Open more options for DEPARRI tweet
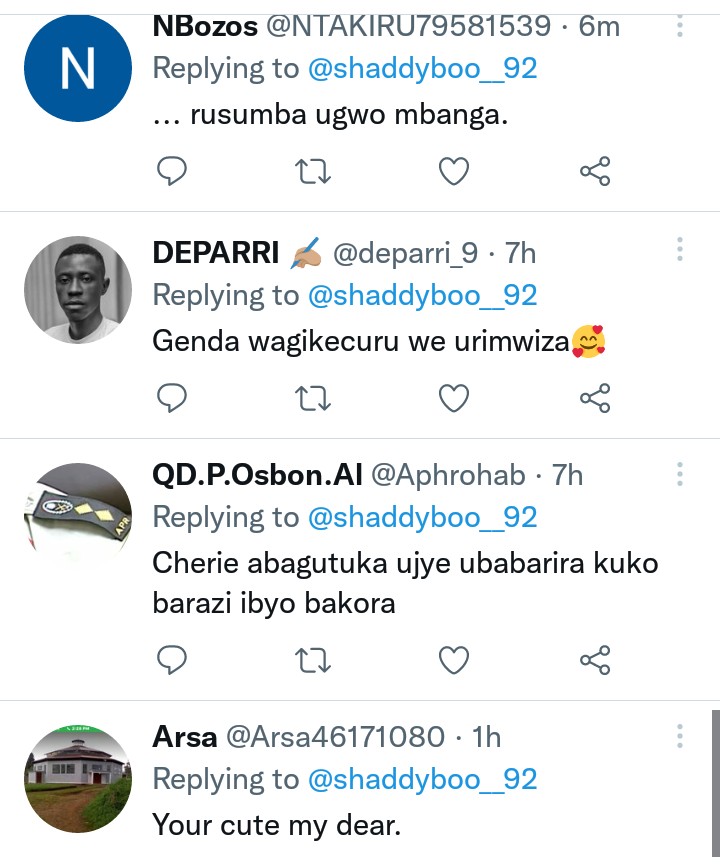The height and width of the screenshot is (867, 720). click(680, 249)
